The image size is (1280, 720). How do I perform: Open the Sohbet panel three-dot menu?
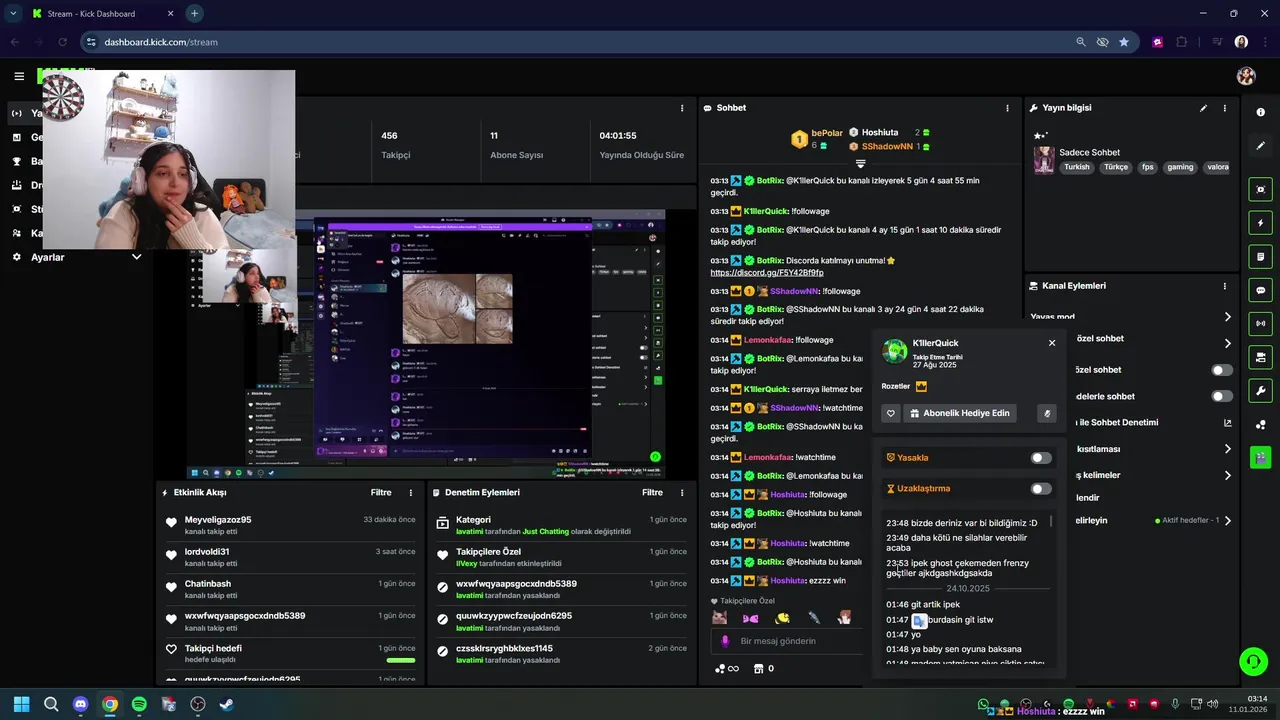[x=1007, y=108]
